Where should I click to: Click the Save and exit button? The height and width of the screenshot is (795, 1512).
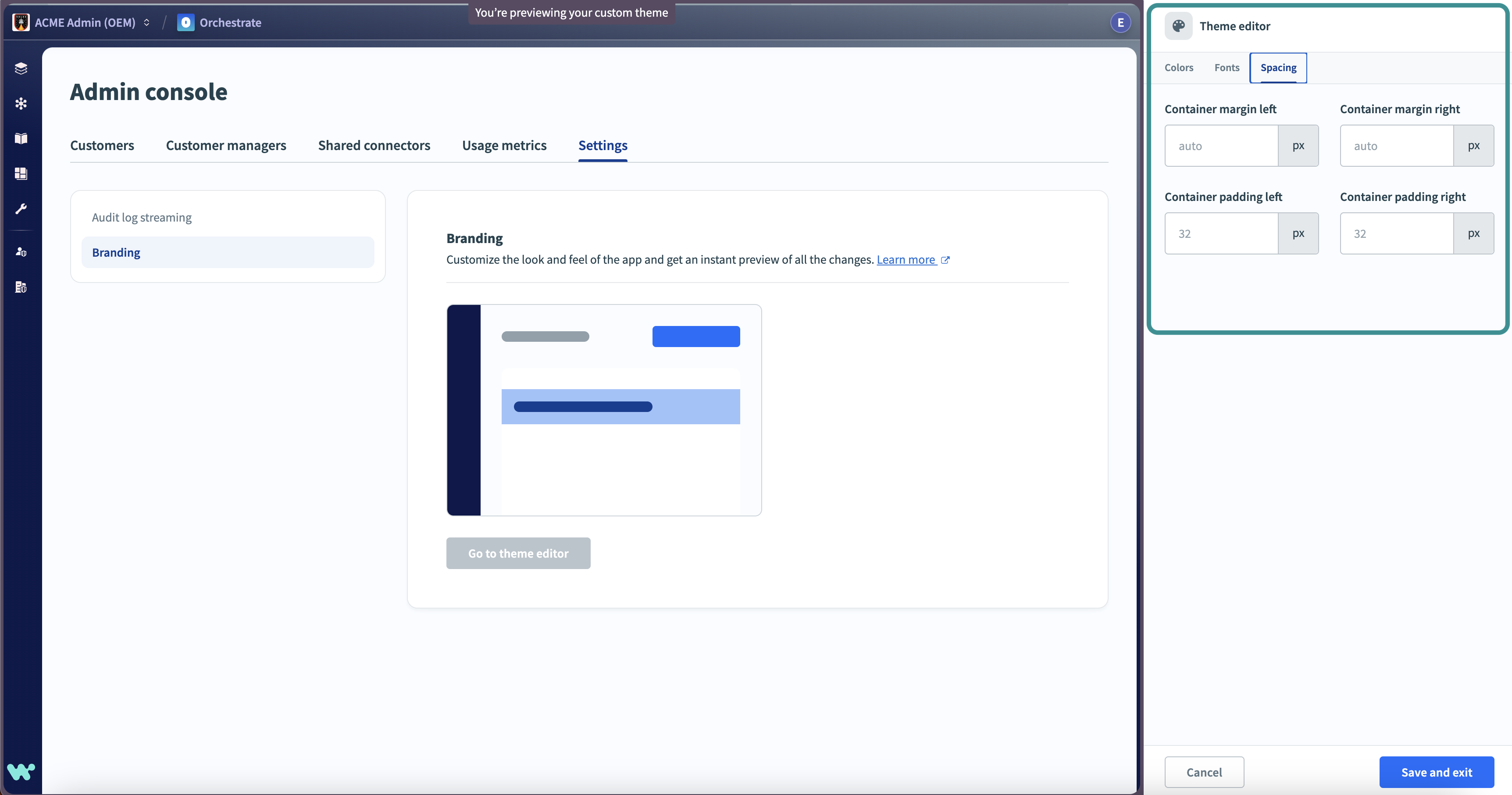1436,772
